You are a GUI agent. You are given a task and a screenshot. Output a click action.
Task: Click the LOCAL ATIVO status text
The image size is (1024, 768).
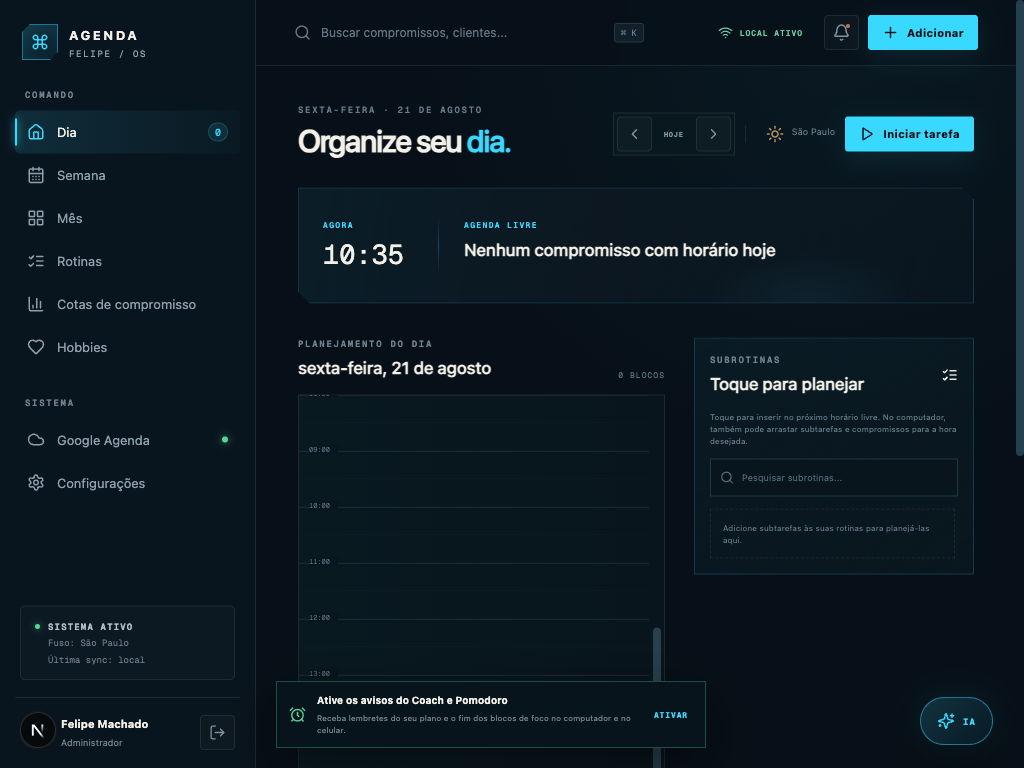[x=771, y=33]
